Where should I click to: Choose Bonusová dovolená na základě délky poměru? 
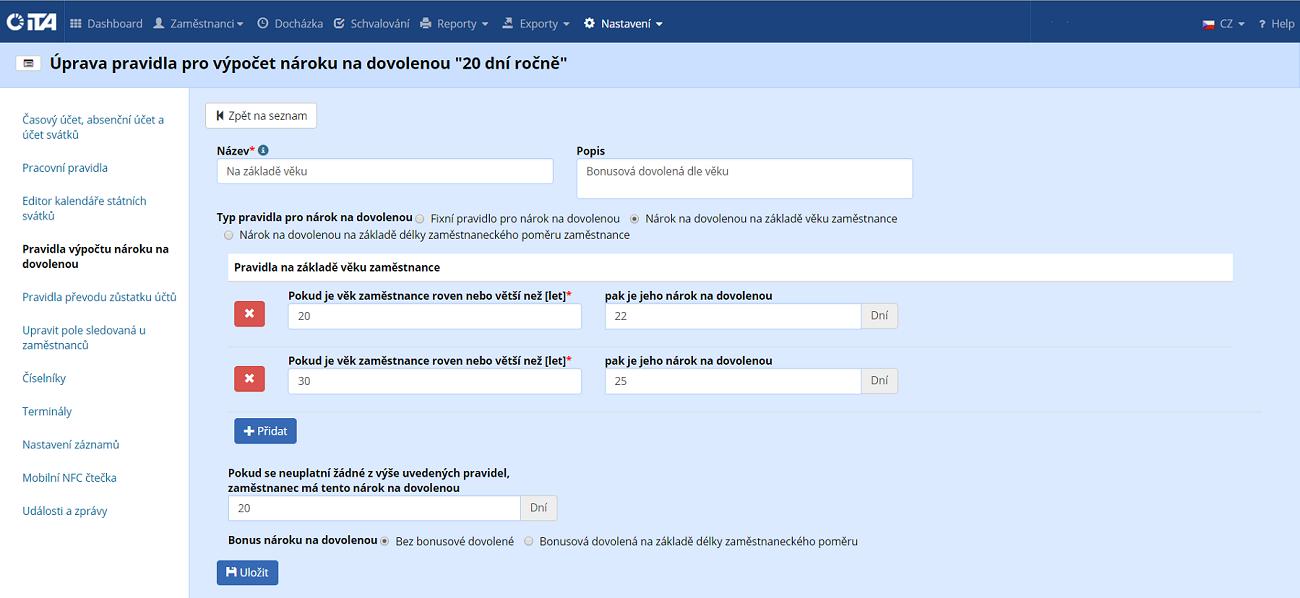pos(529,541)
